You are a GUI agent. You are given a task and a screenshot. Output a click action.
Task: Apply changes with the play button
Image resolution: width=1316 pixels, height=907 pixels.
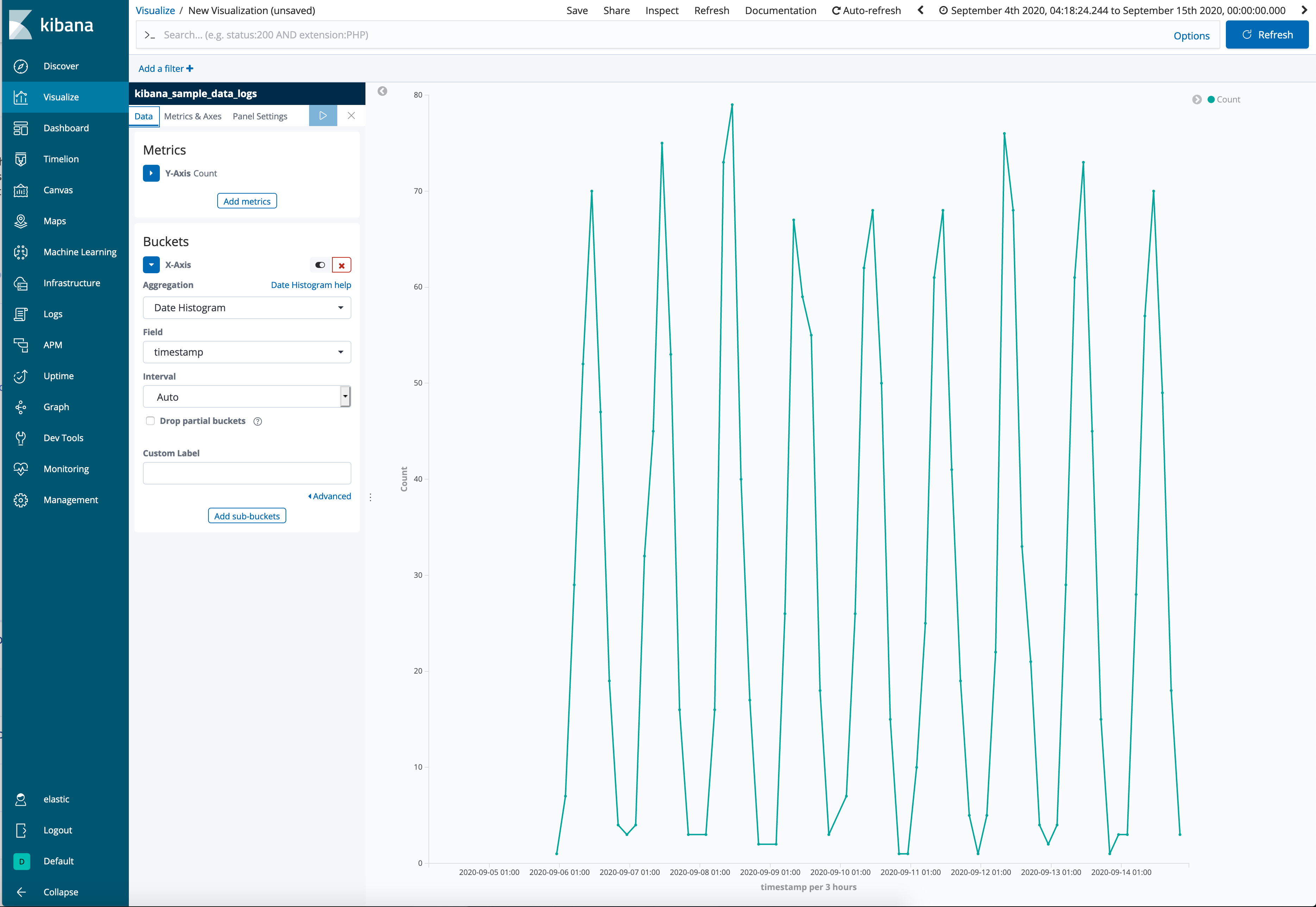coord(323,116)
